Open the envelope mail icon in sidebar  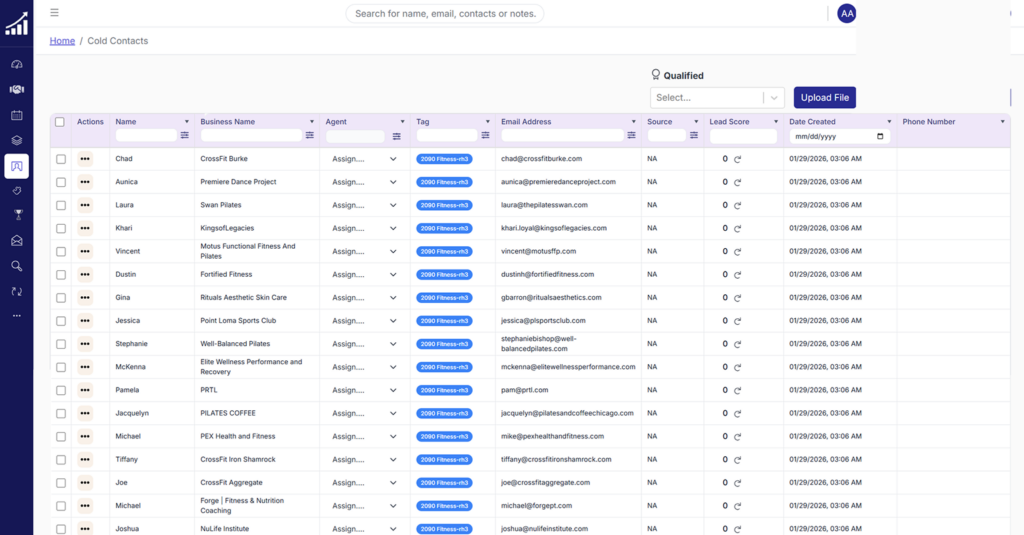pos(16,241)
